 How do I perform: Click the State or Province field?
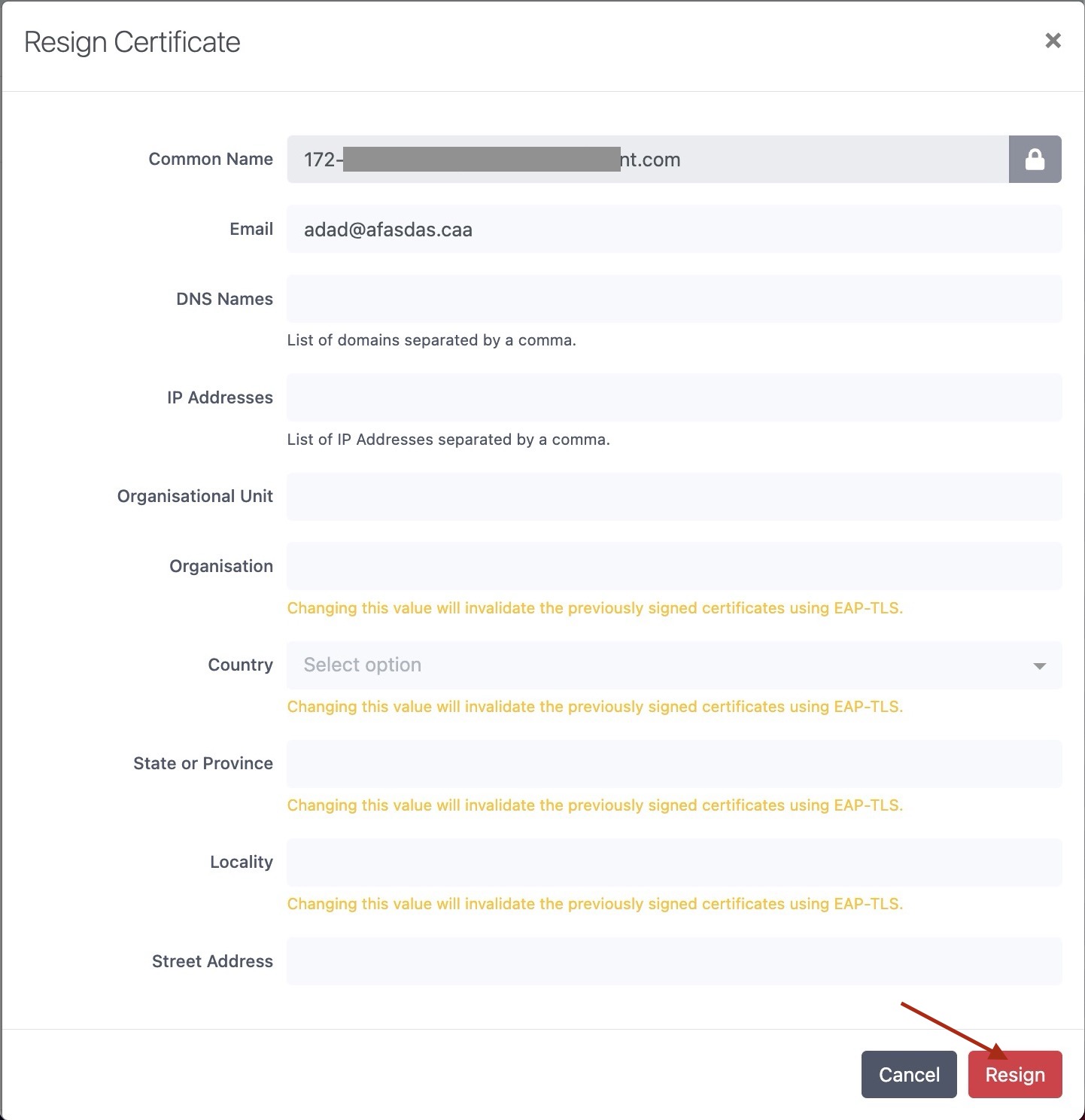click(673, 763)
